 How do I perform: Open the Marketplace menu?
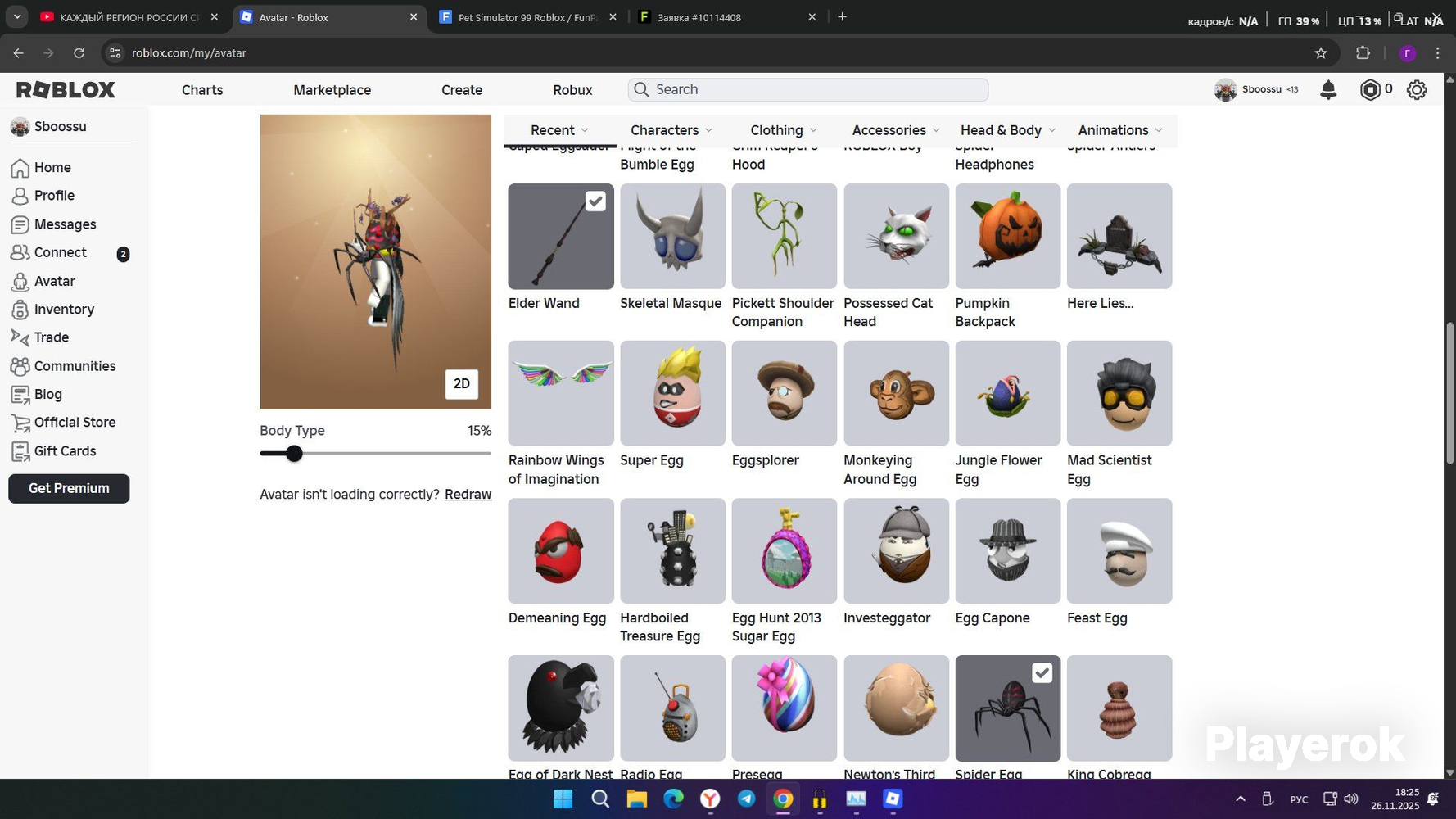point(332,90)
